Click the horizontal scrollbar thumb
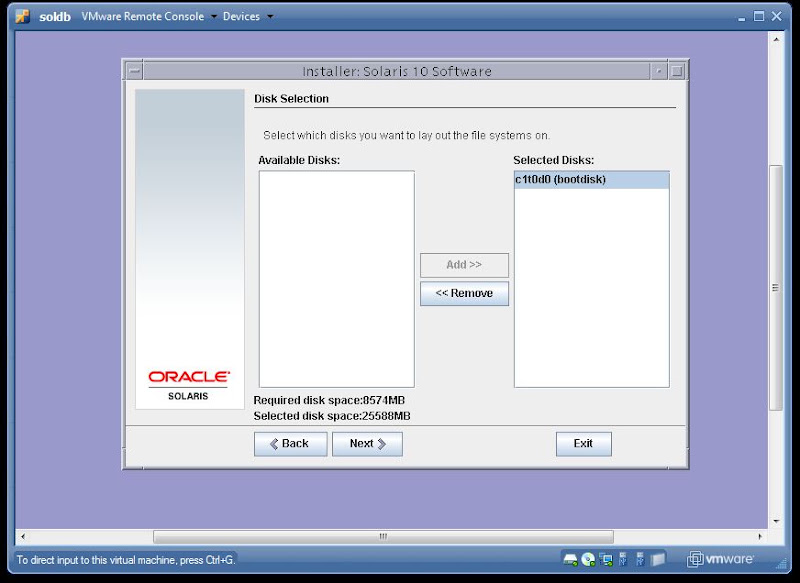The image size is (800, 583). pos(383,537)
